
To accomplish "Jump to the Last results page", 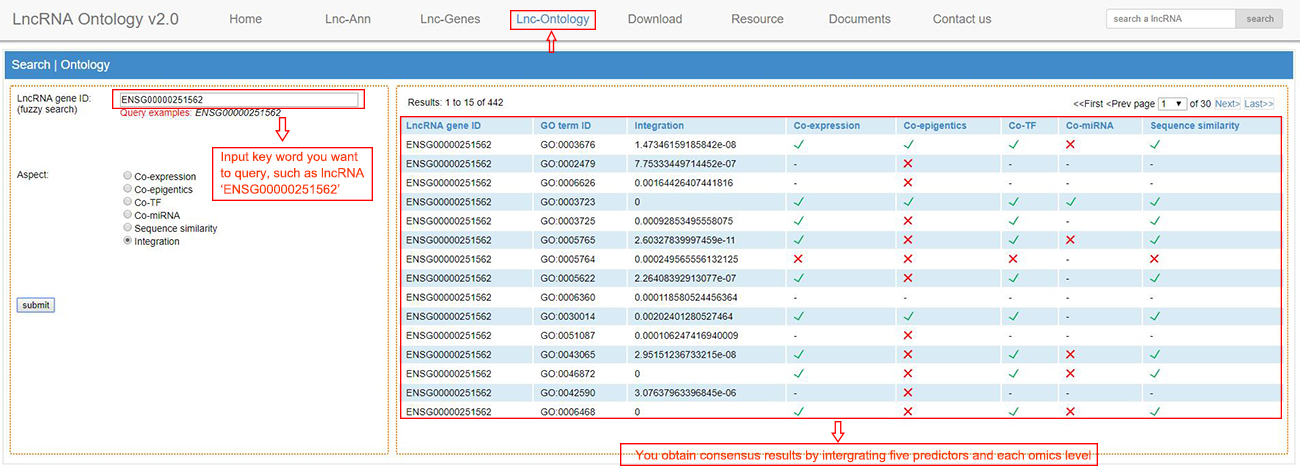I will 1258,104.
